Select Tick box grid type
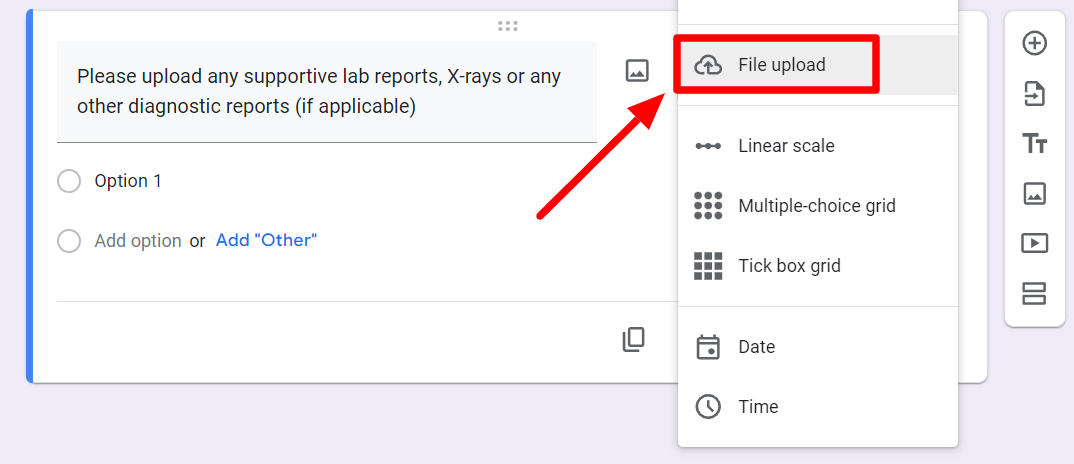This screenshot has height=464, width=1074. pyautogui.click(x=817, y=265)
